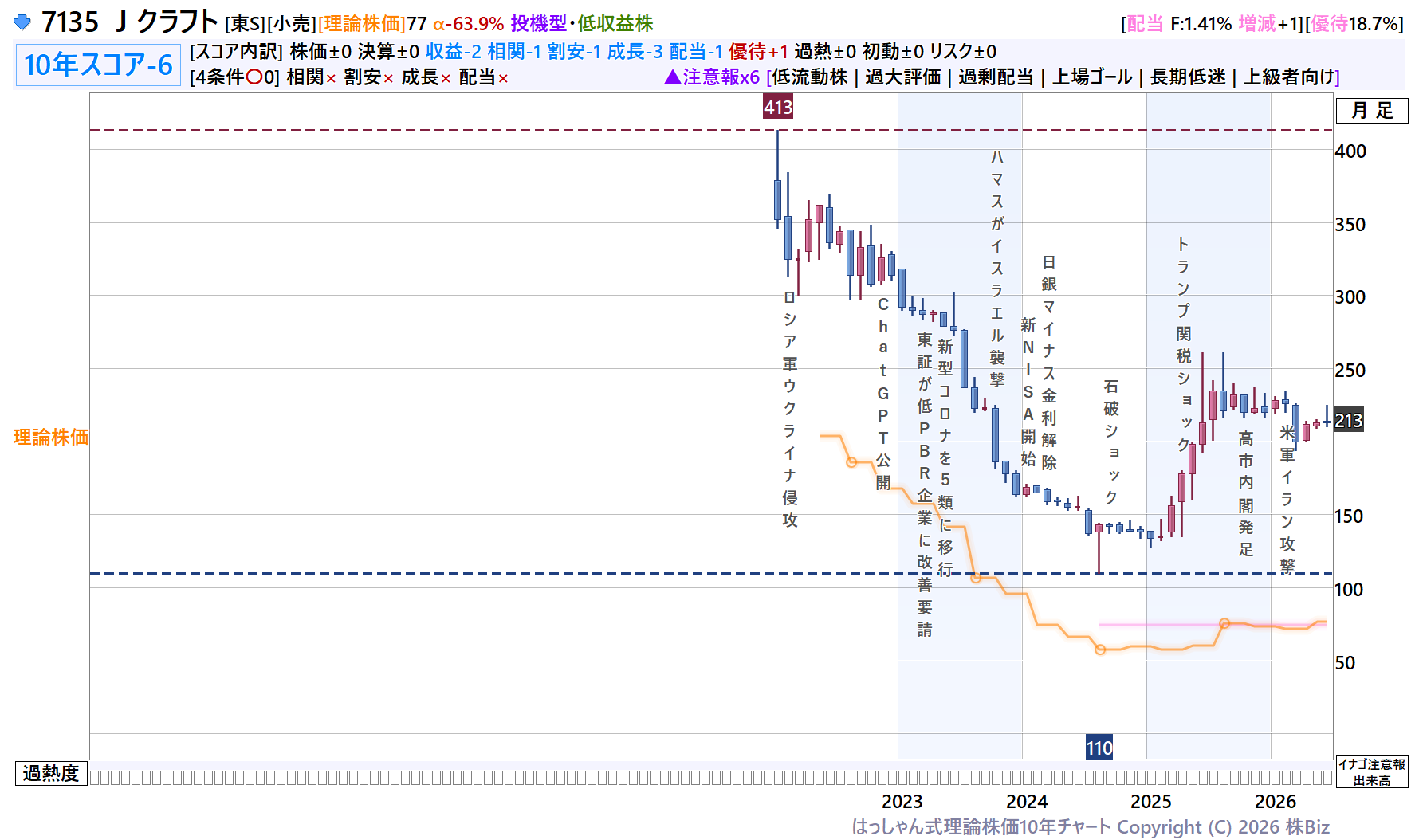The height and width of the screenshot is (840, 1419).
Task: Click the 理論株価 orange label
Action: pyautogui.click(x=51, y=437)
